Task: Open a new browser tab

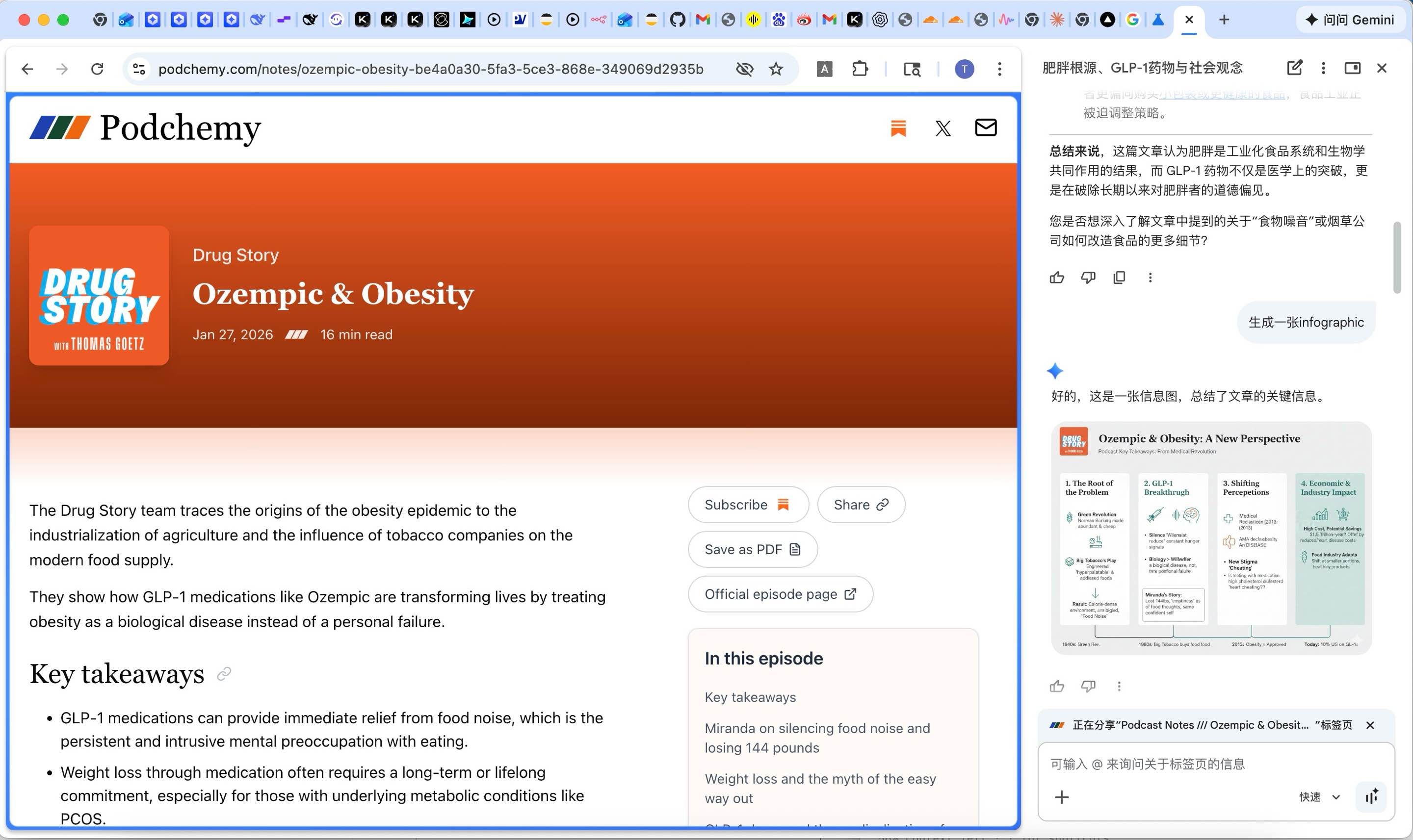Action: (1224, 20)
